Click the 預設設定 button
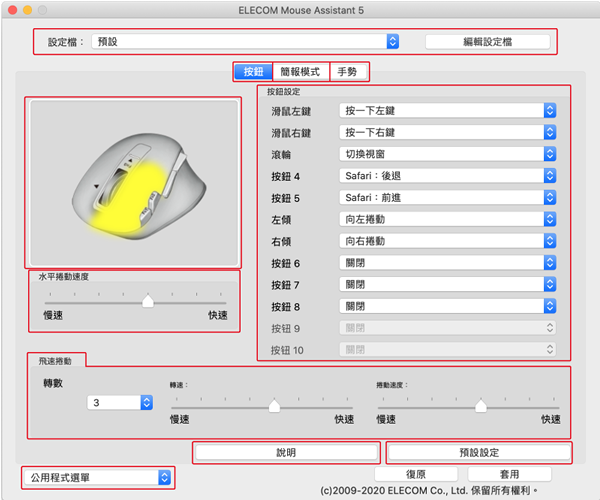Image resolution: width=600 pixels, height=500 pixels. (x=479, y=453)
